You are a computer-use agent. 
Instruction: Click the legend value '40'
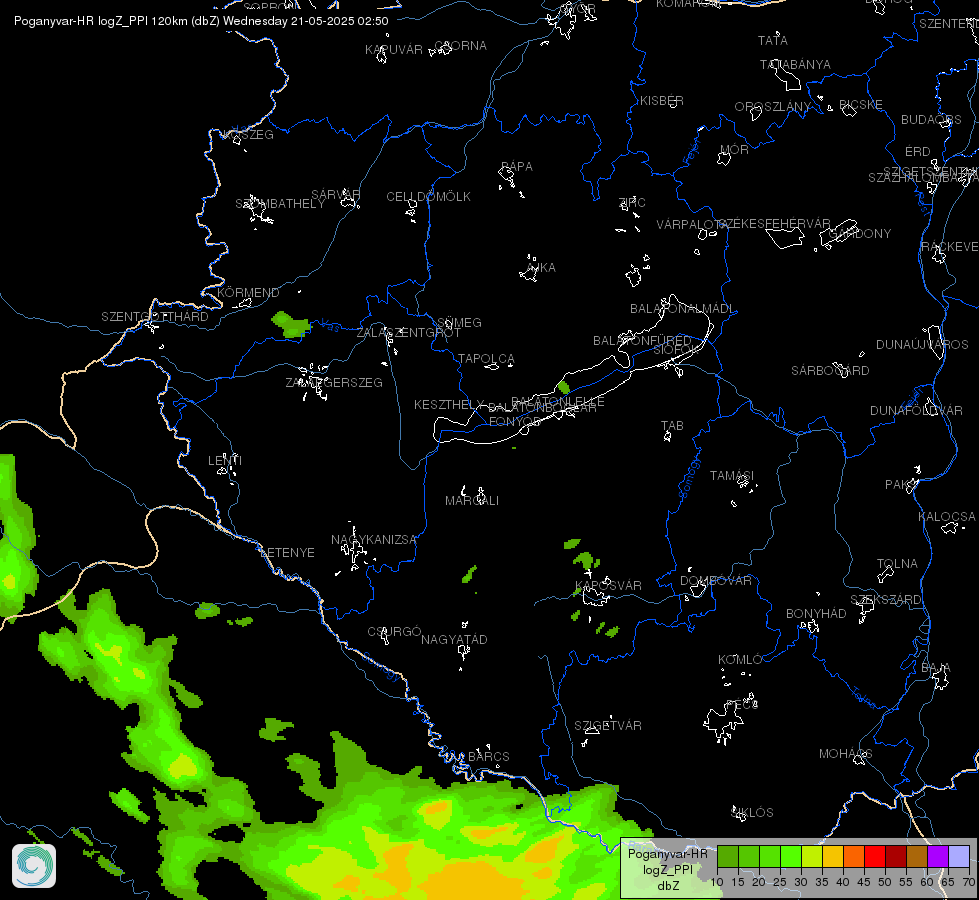click(x=842, y=882)
